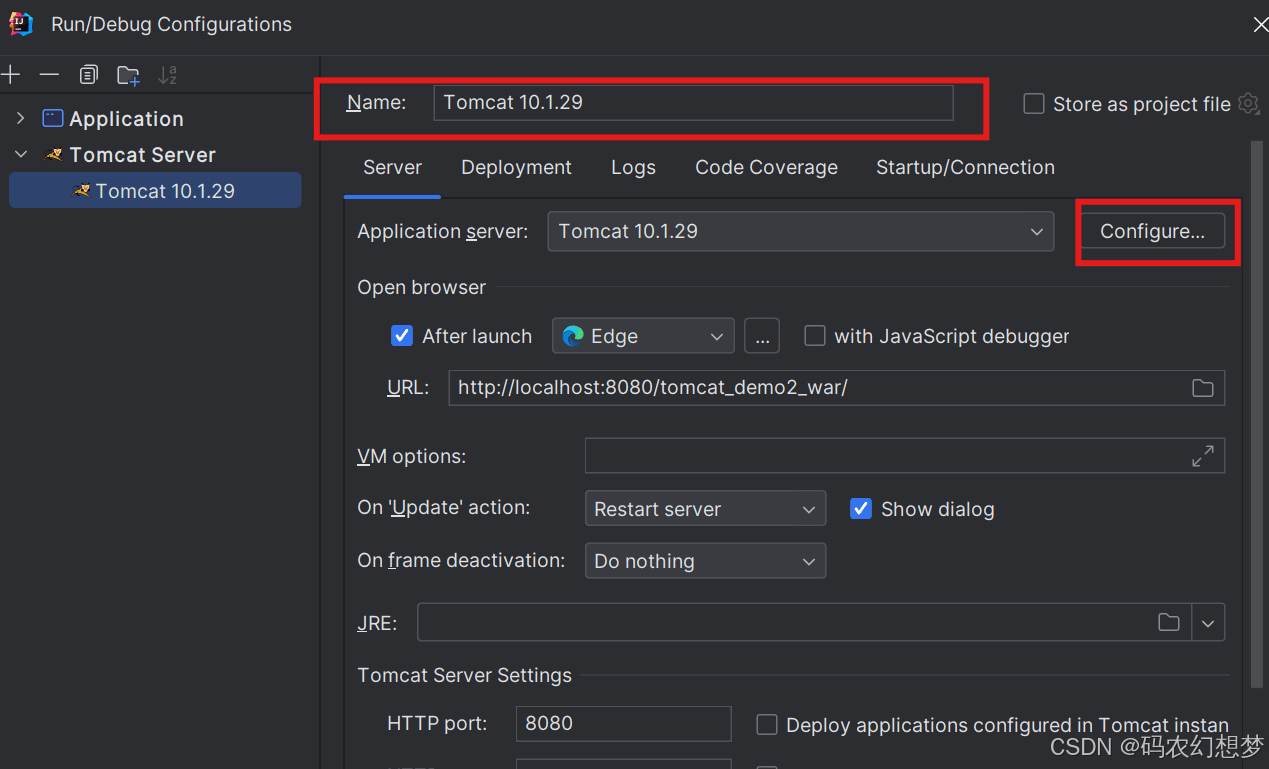1269x769 pixels.
Task: Click the folder icon in JRE field
Action: coord(1168,623)
